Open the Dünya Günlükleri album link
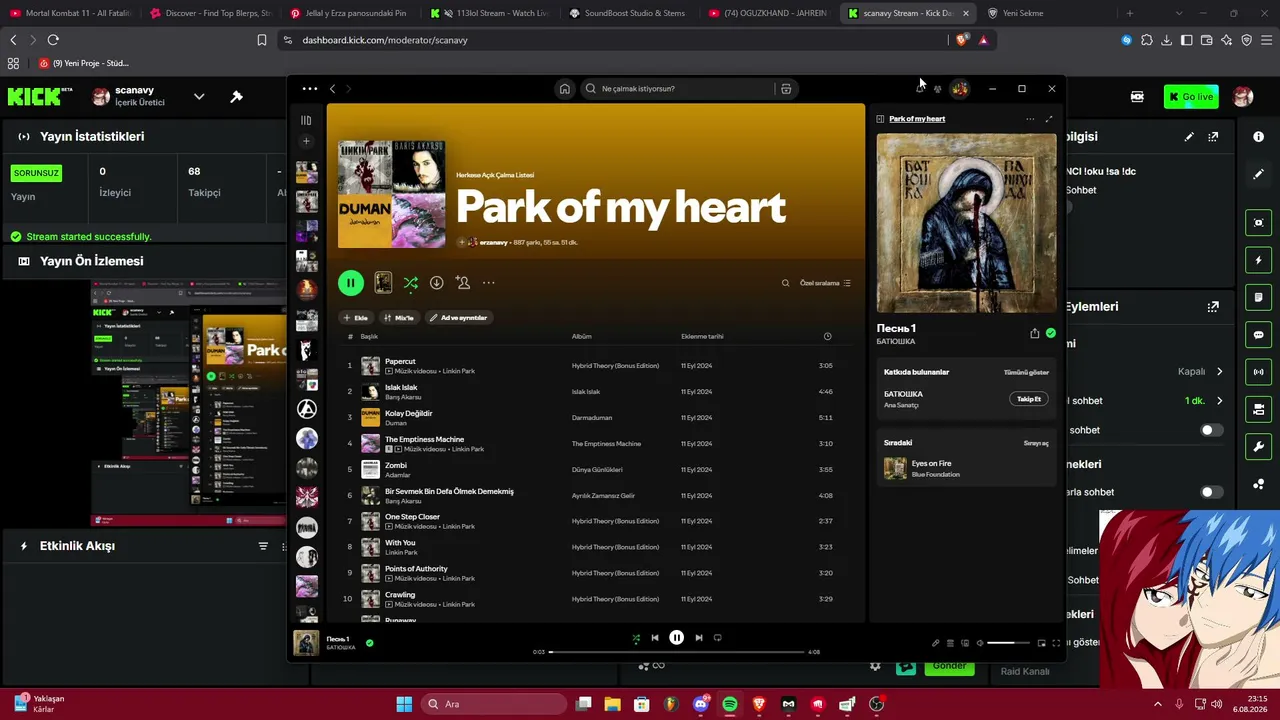1280x720 pixels. (x=597, y=470)
